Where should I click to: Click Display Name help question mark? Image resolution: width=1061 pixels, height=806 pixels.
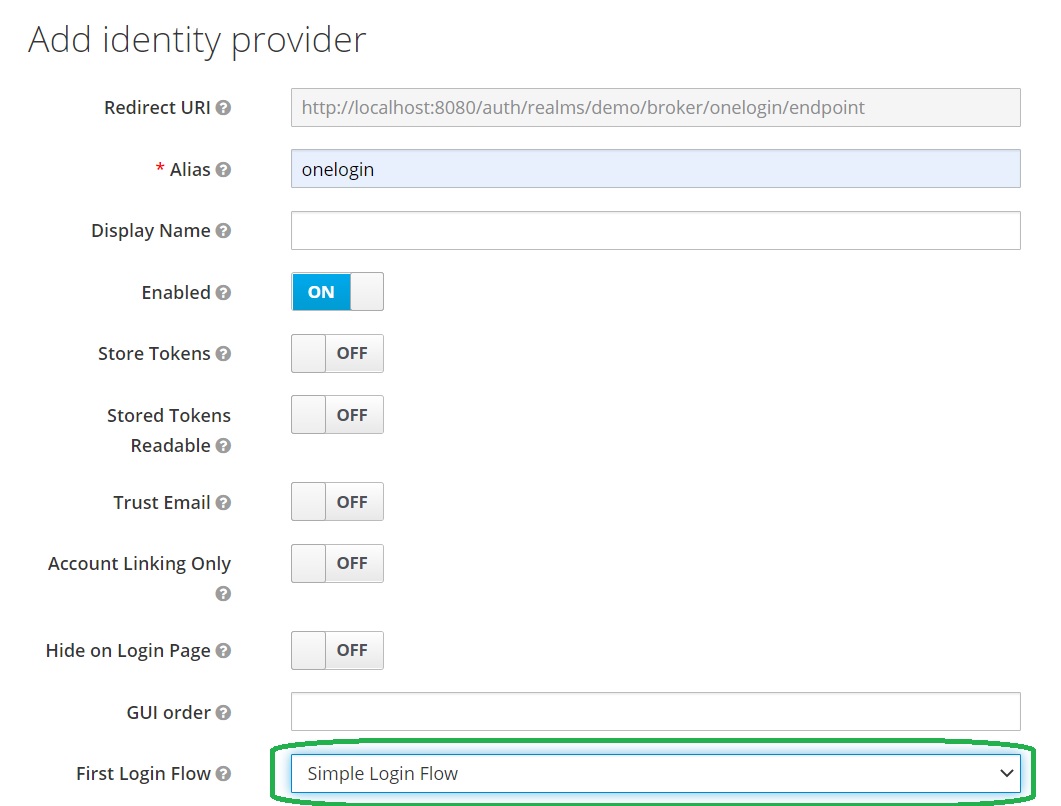pos(223,231)
